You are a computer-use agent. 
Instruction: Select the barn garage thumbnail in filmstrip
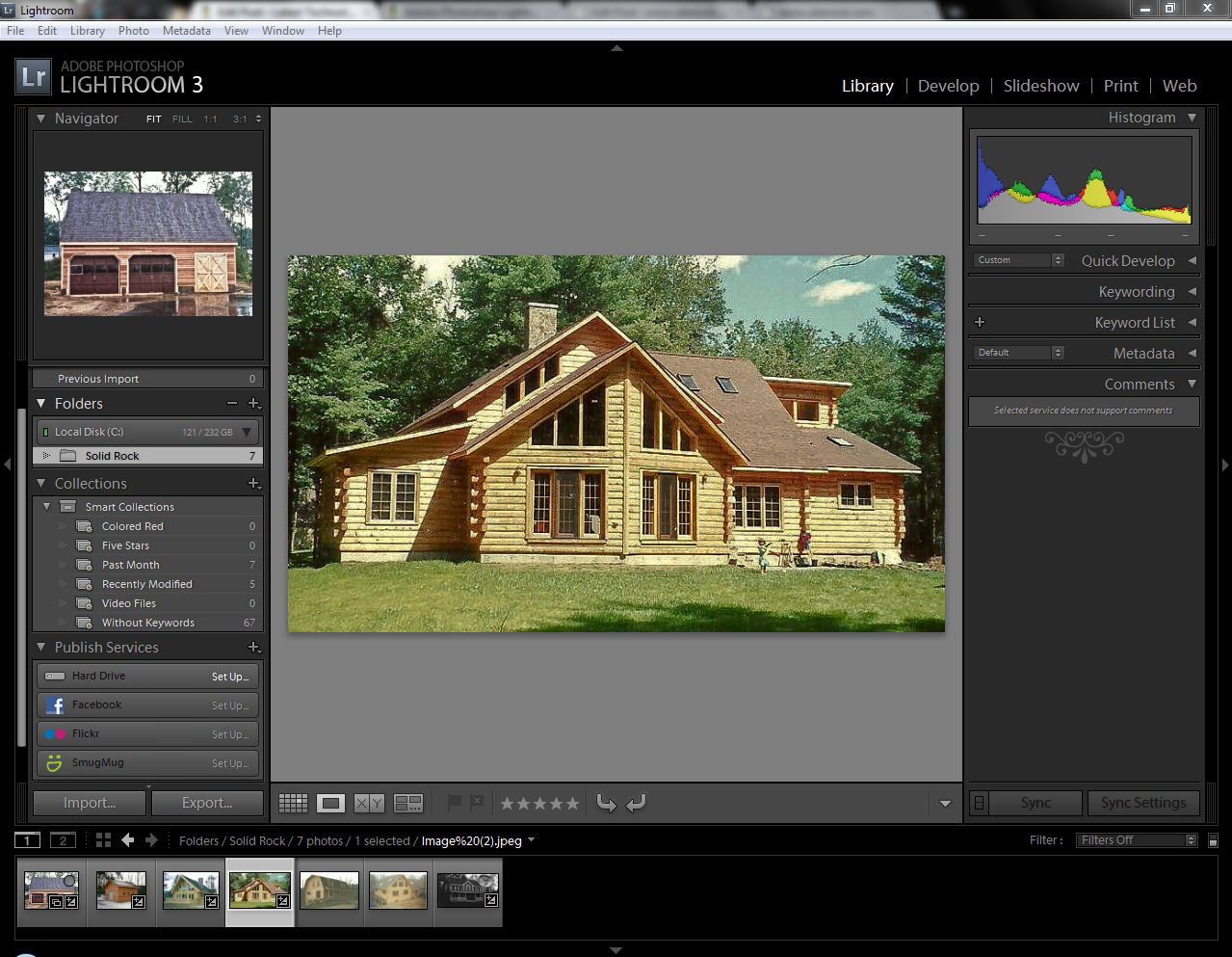click(51, 891)
